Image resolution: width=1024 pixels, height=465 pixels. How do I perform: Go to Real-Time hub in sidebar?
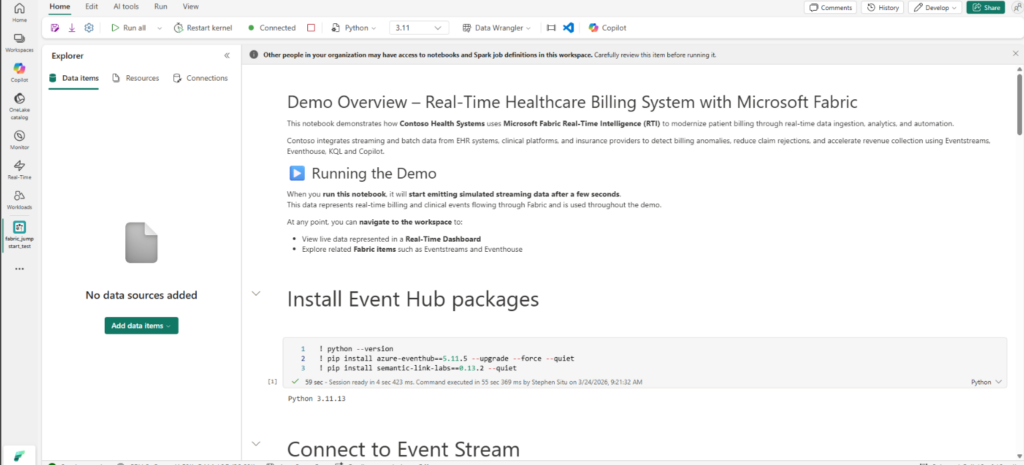point(19,168)
